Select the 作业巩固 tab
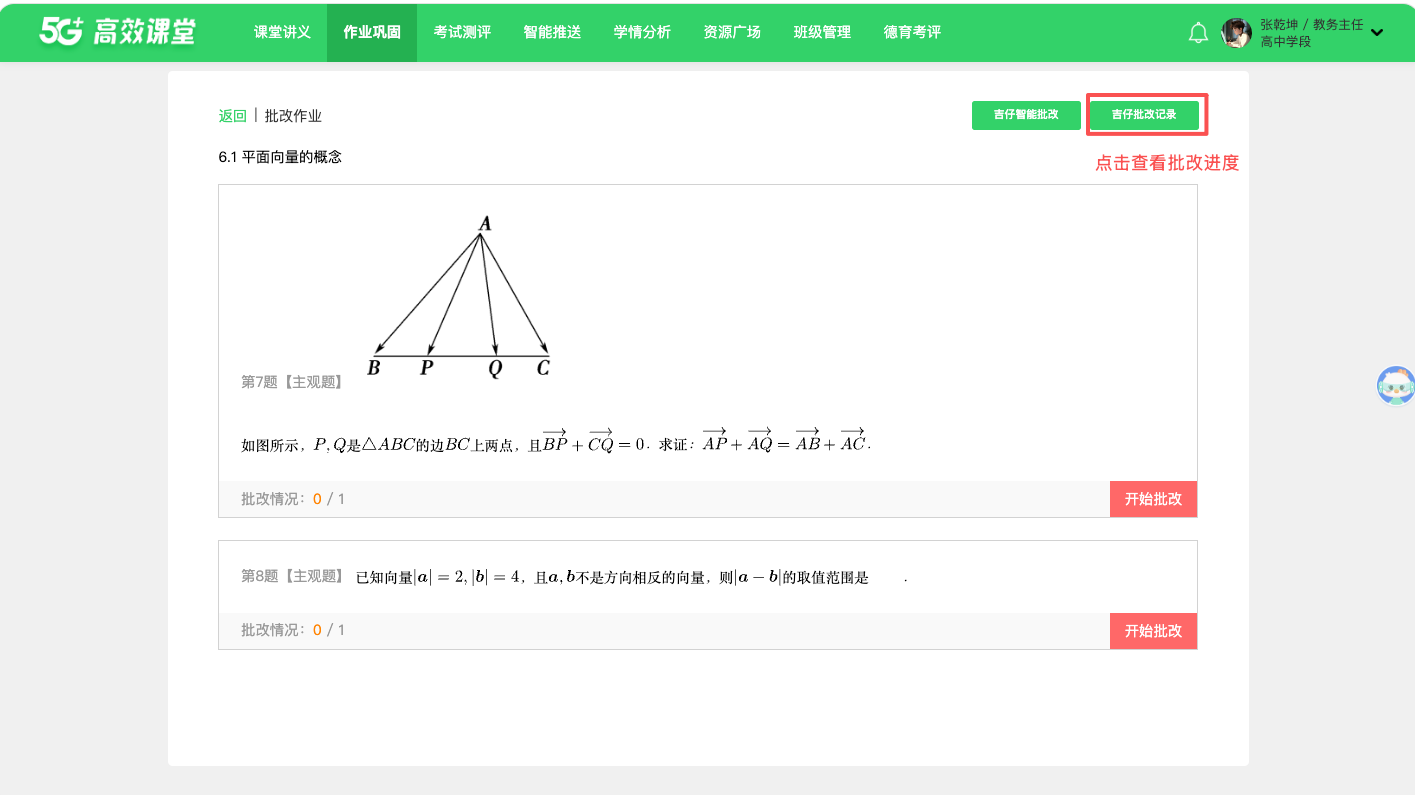The image size is (1415, 795). [372, 32]
